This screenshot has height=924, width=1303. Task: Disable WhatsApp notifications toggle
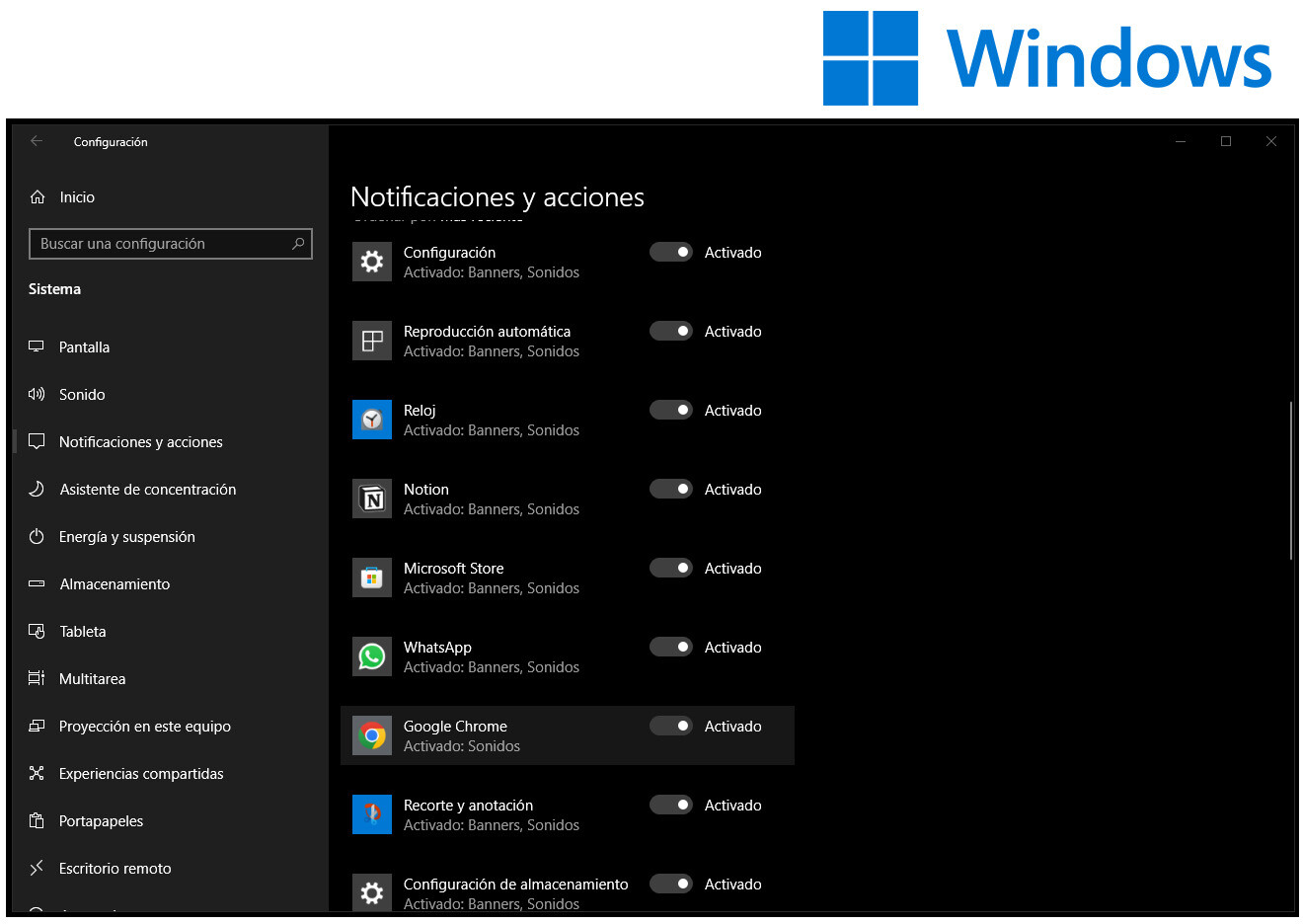click(x=671, y=647)
